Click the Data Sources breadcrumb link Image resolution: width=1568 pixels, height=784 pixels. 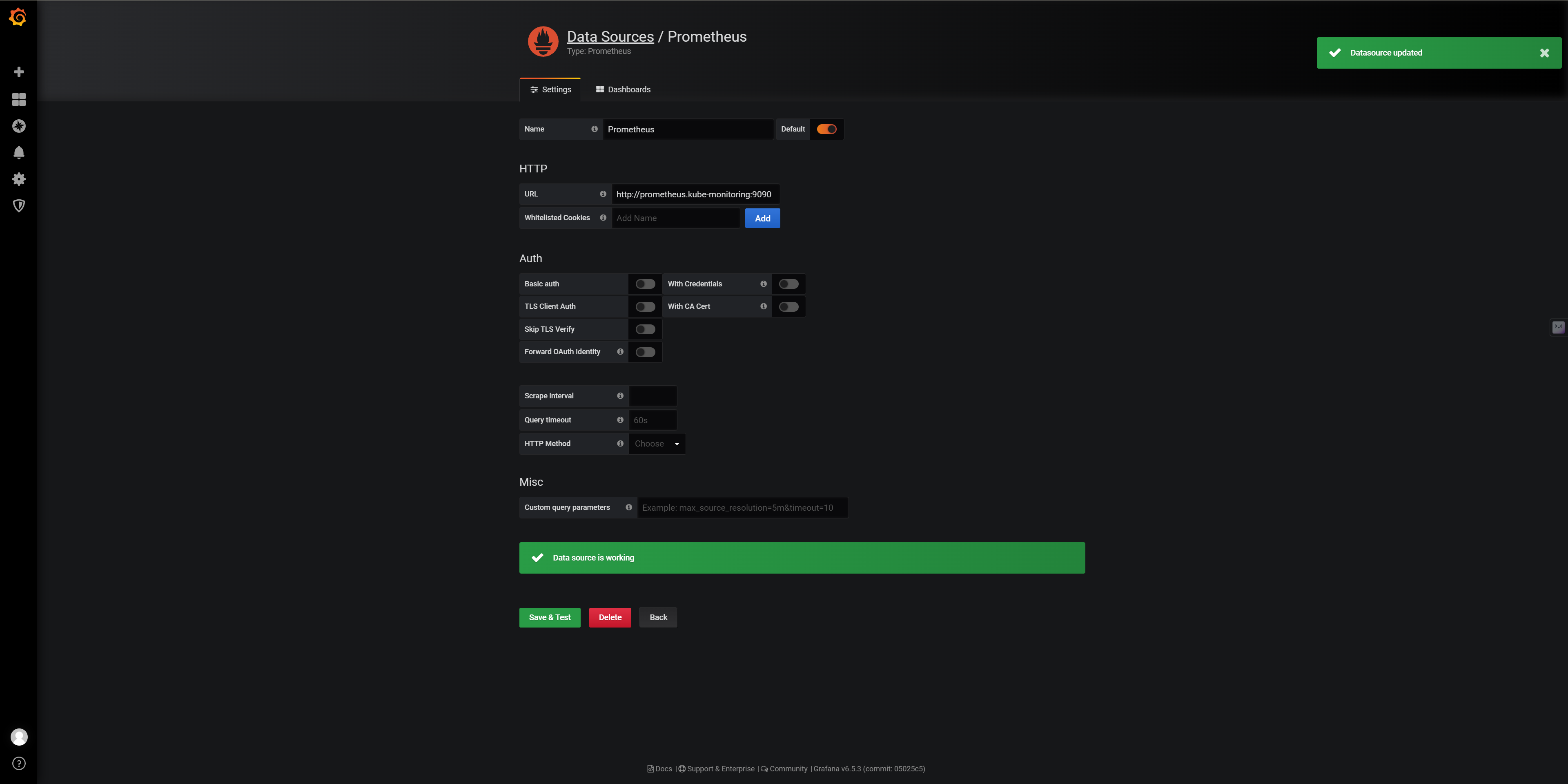coord(610,36)
